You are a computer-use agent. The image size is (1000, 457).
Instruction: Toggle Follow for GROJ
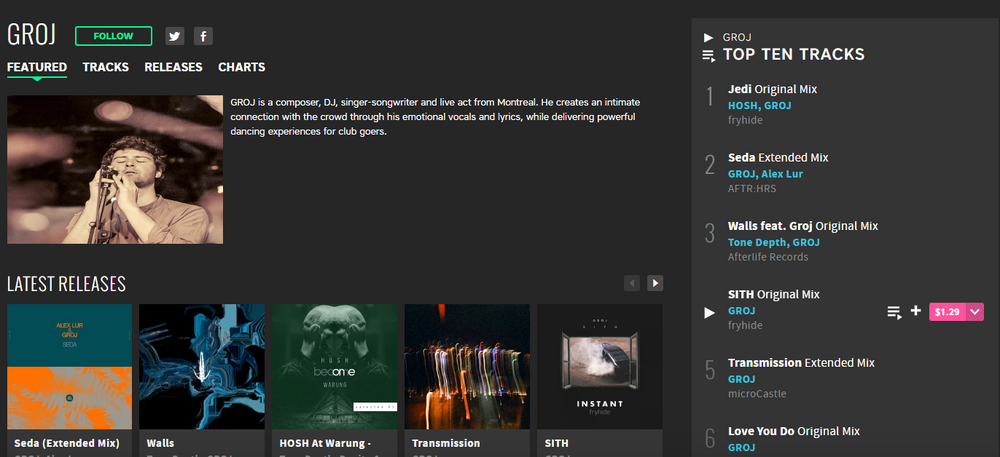pyautogui.click(x=113, y=36)
